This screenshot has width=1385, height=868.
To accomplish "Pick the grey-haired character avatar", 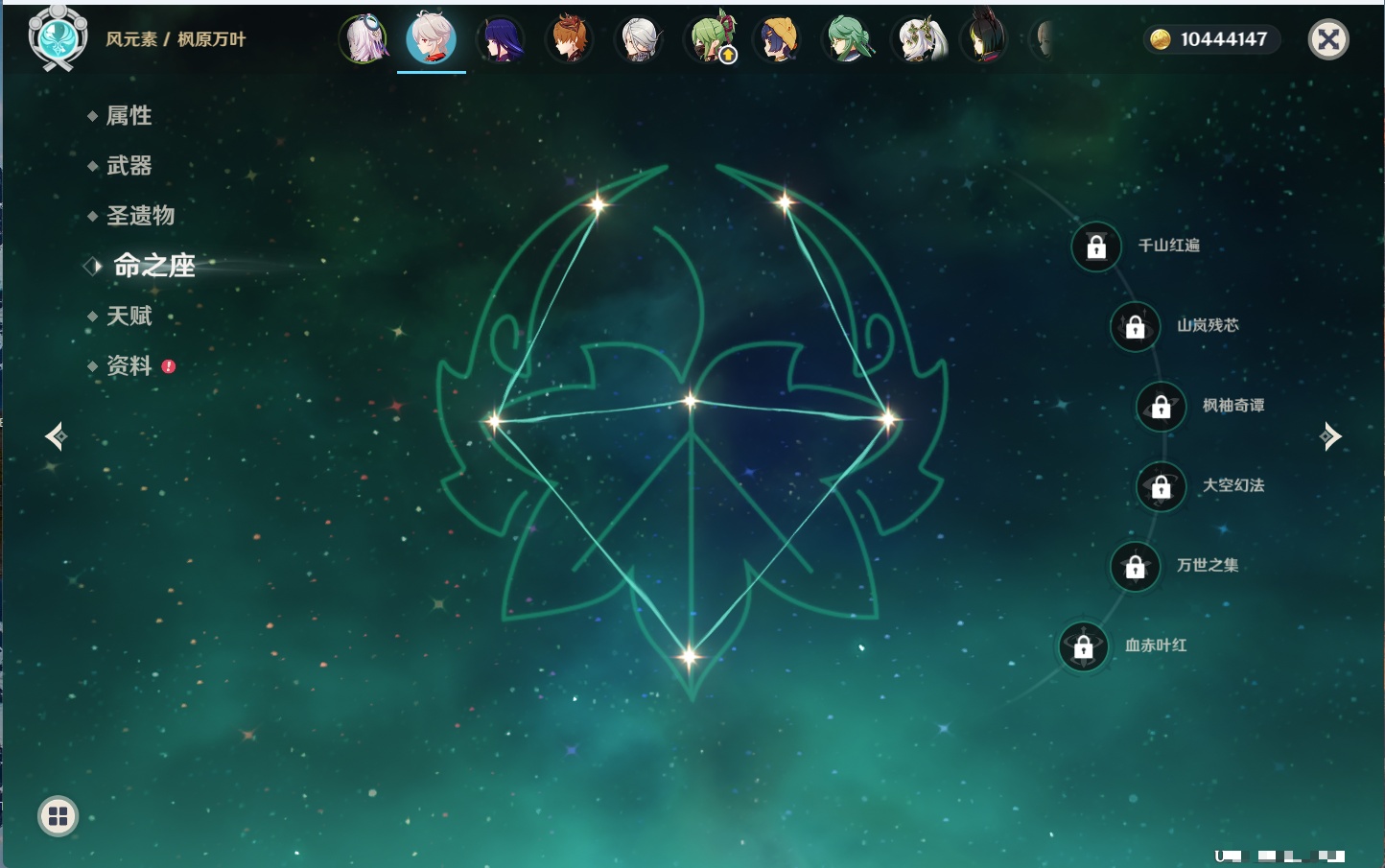I will coord(639,40).
